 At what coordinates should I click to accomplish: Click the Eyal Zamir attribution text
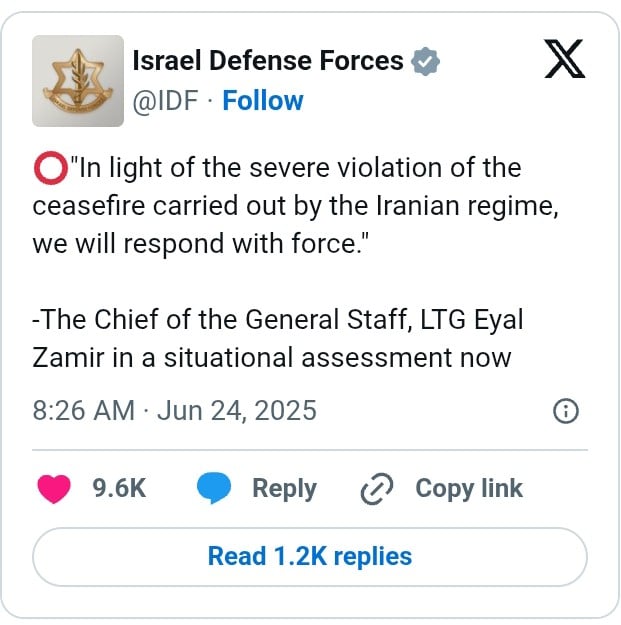pyautogui.click(x=278, y=338)
